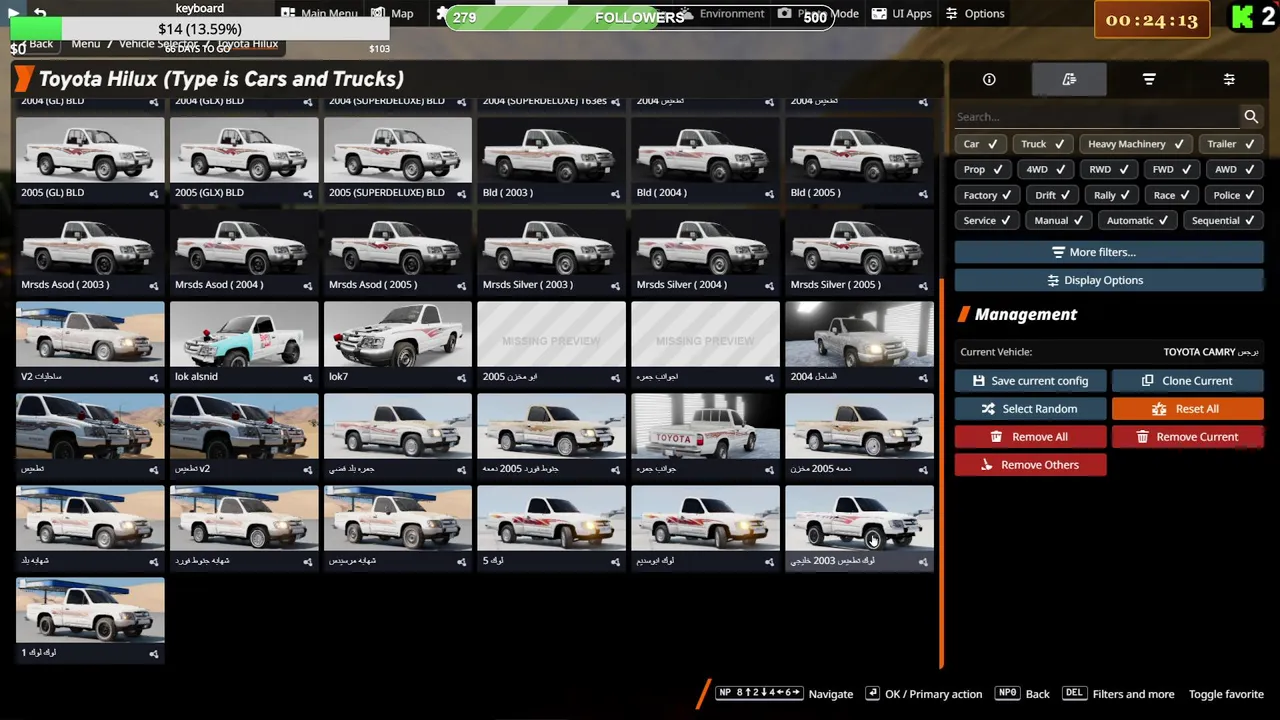Select the lok7 vehicle thumbnail
The width and height of the screenshot is (1280, 720).
[x=397, y=335]
